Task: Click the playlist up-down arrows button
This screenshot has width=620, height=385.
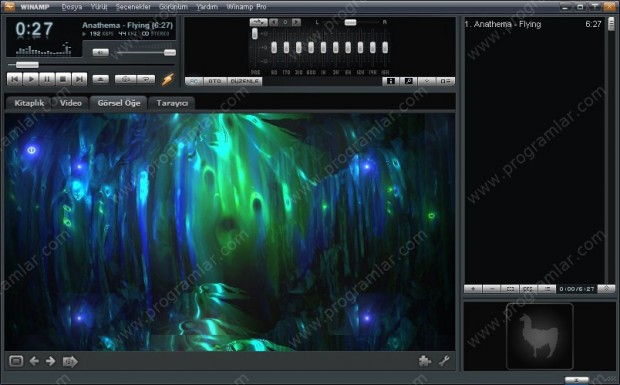Action: pyautogui.click(x=607, y=289)
